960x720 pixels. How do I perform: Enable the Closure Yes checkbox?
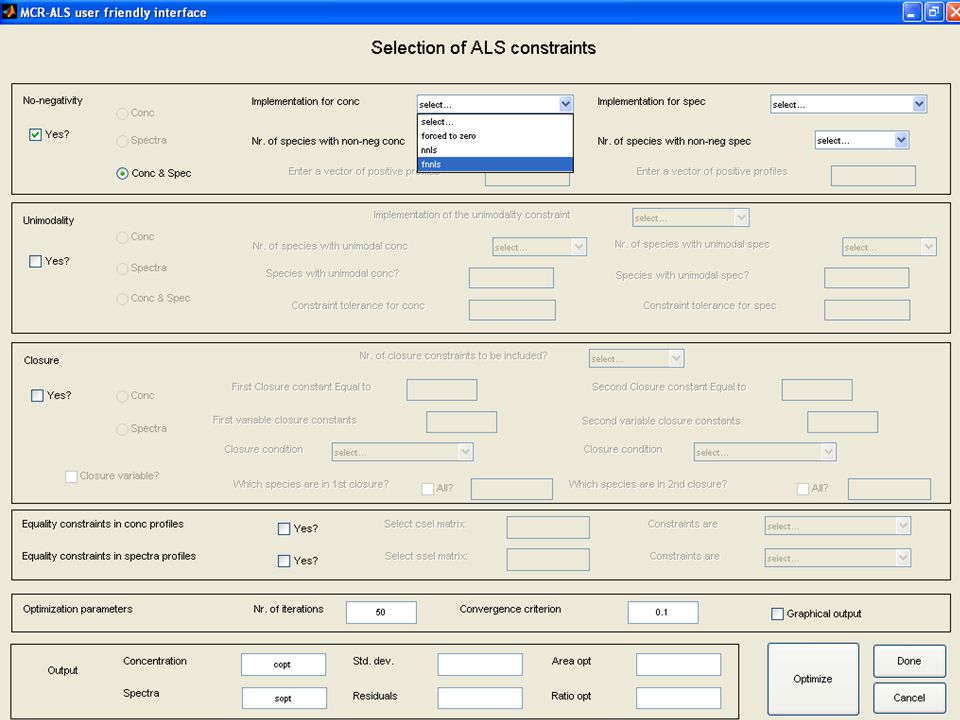coord(37,396)
